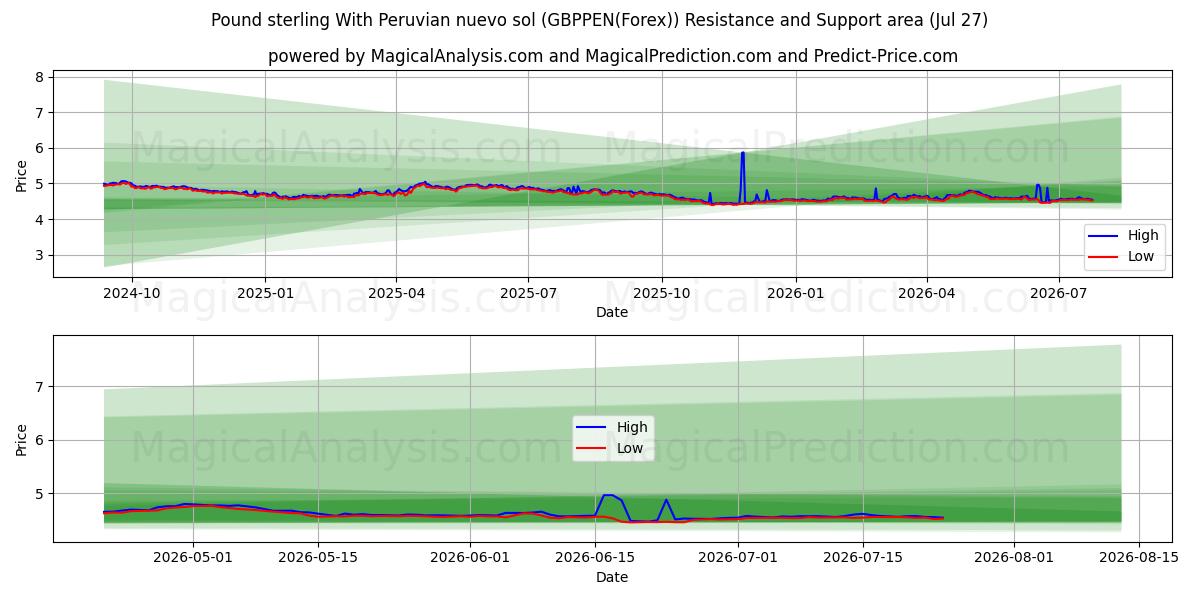
Task: Click the '2026-01' date label on upper chart
Action: pyautogui.click(x=795, y=294)
